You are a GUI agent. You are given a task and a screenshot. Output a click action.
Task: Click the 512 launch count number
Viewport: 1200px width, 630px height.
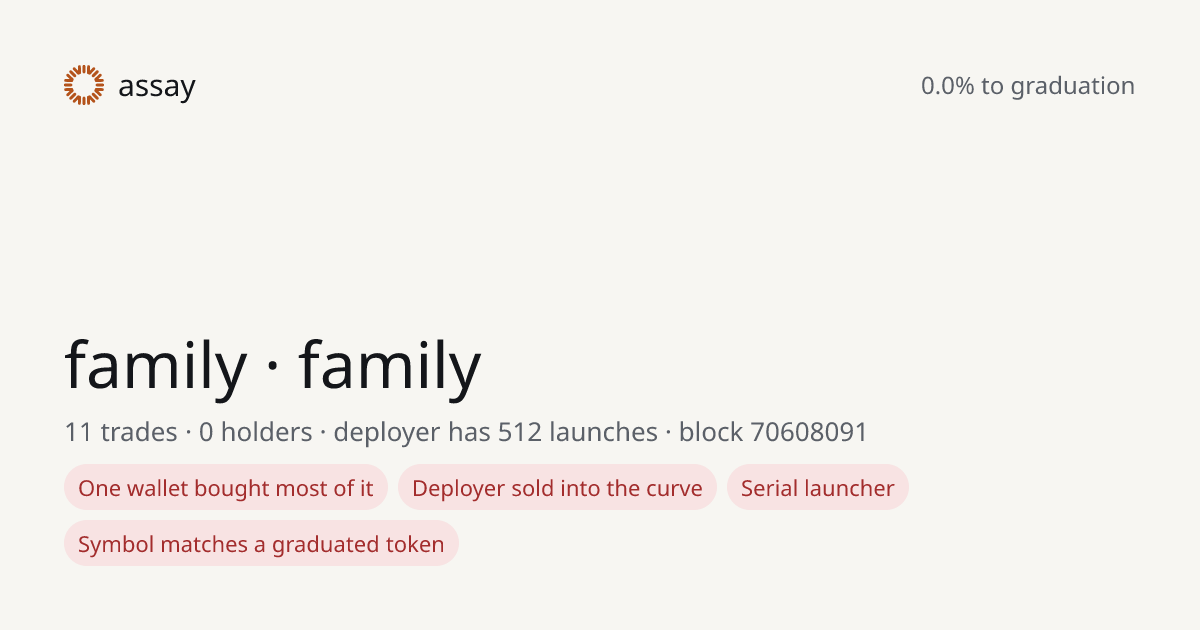[520, 432]
